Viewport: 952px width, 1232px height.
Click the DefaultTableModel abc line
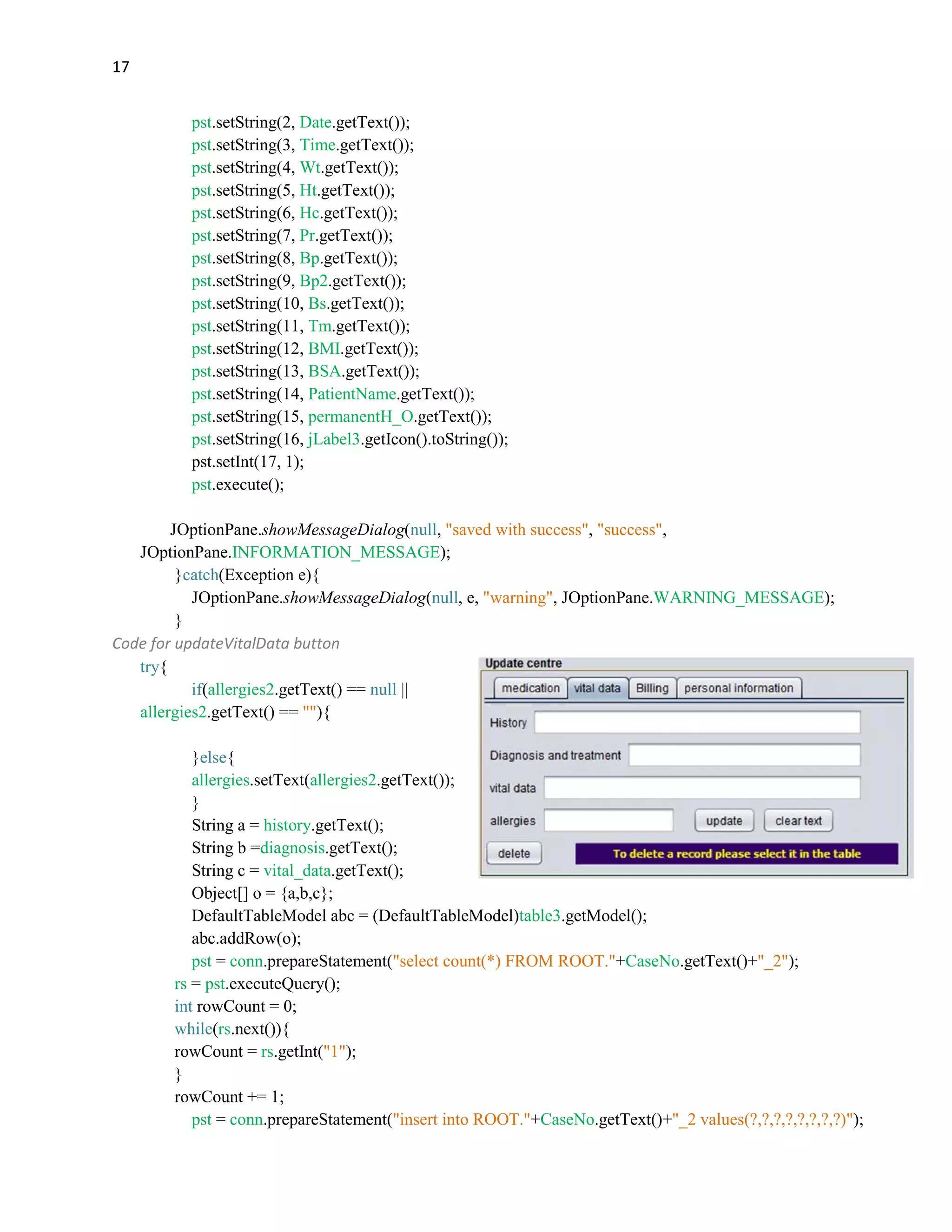click(x=419, y=915)
